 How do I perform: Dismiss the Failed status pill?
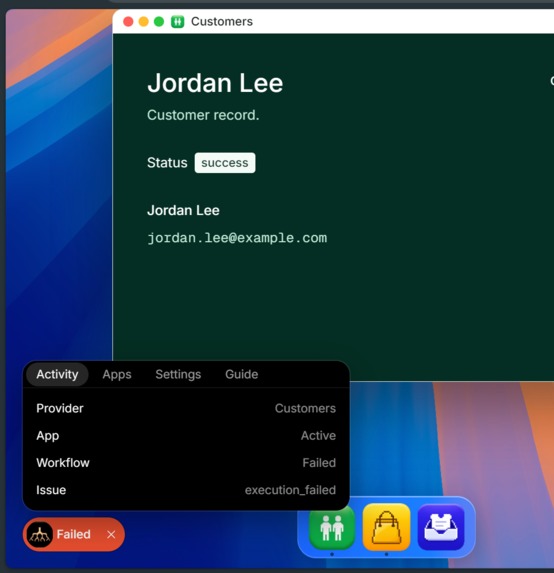click(x=111, y=534)
